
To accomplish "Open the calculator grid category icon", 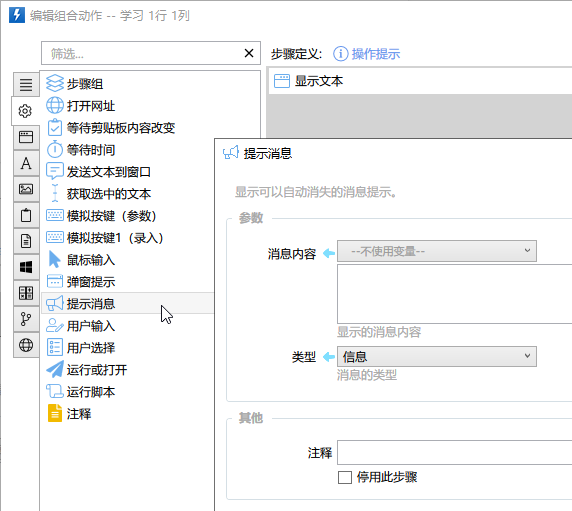I will pos(26,293).
